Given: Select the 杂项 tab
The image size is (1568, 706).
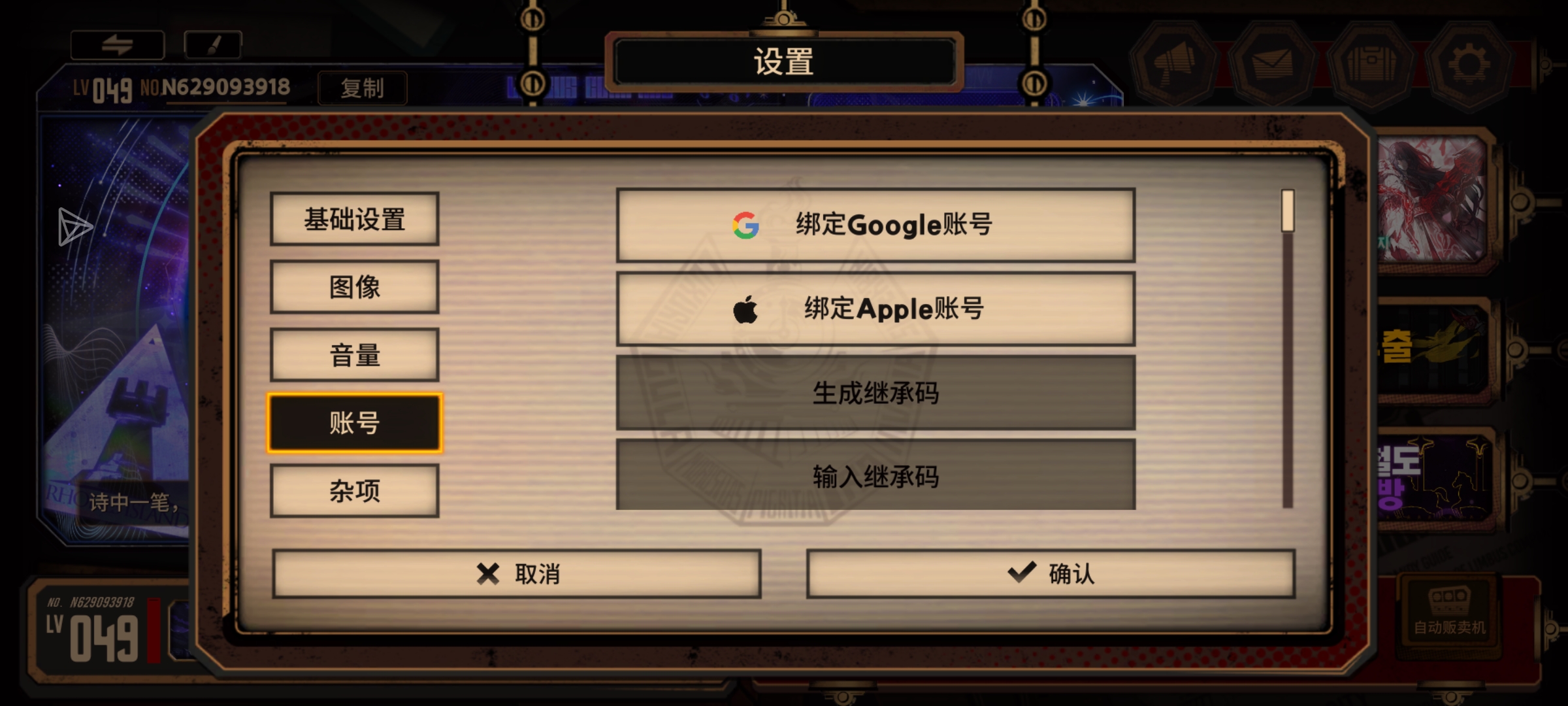Looking at the screenshot, I should click(x=354, y=491).
